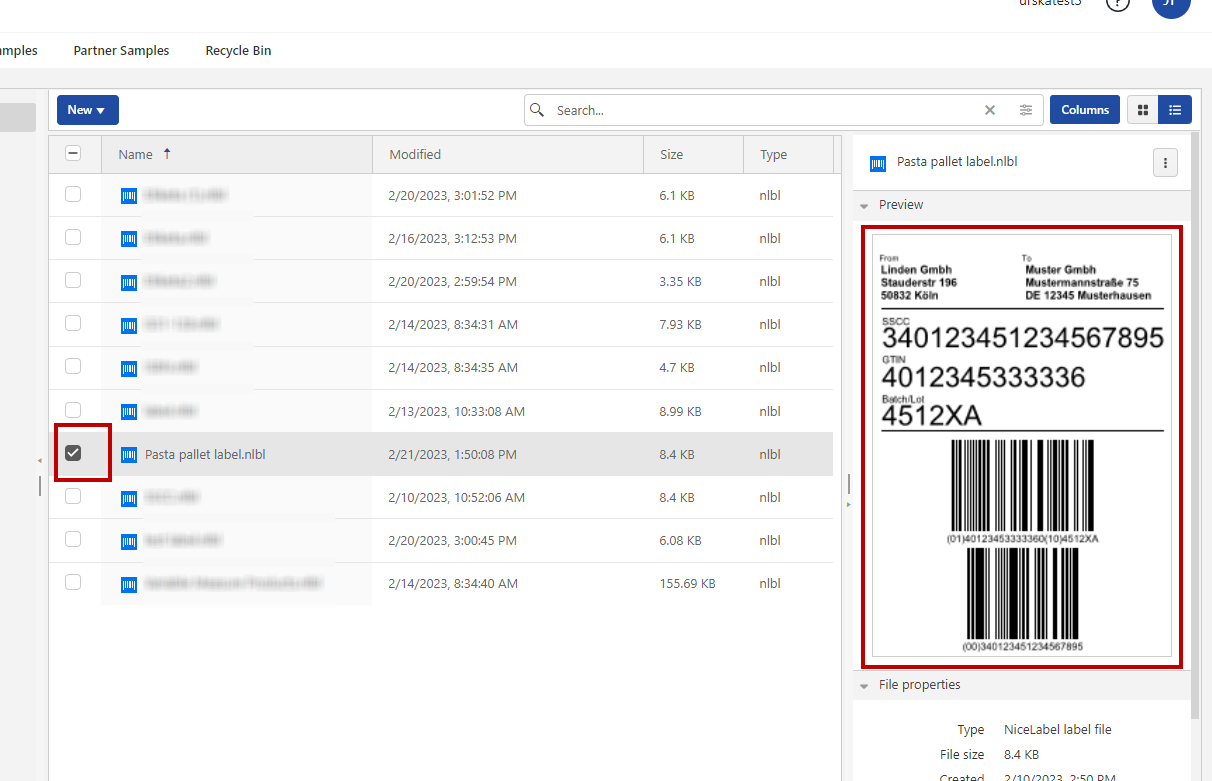This screenshot has height=781, width=1212.
Task: Switch to list view icon
Action: (1175, 110)
